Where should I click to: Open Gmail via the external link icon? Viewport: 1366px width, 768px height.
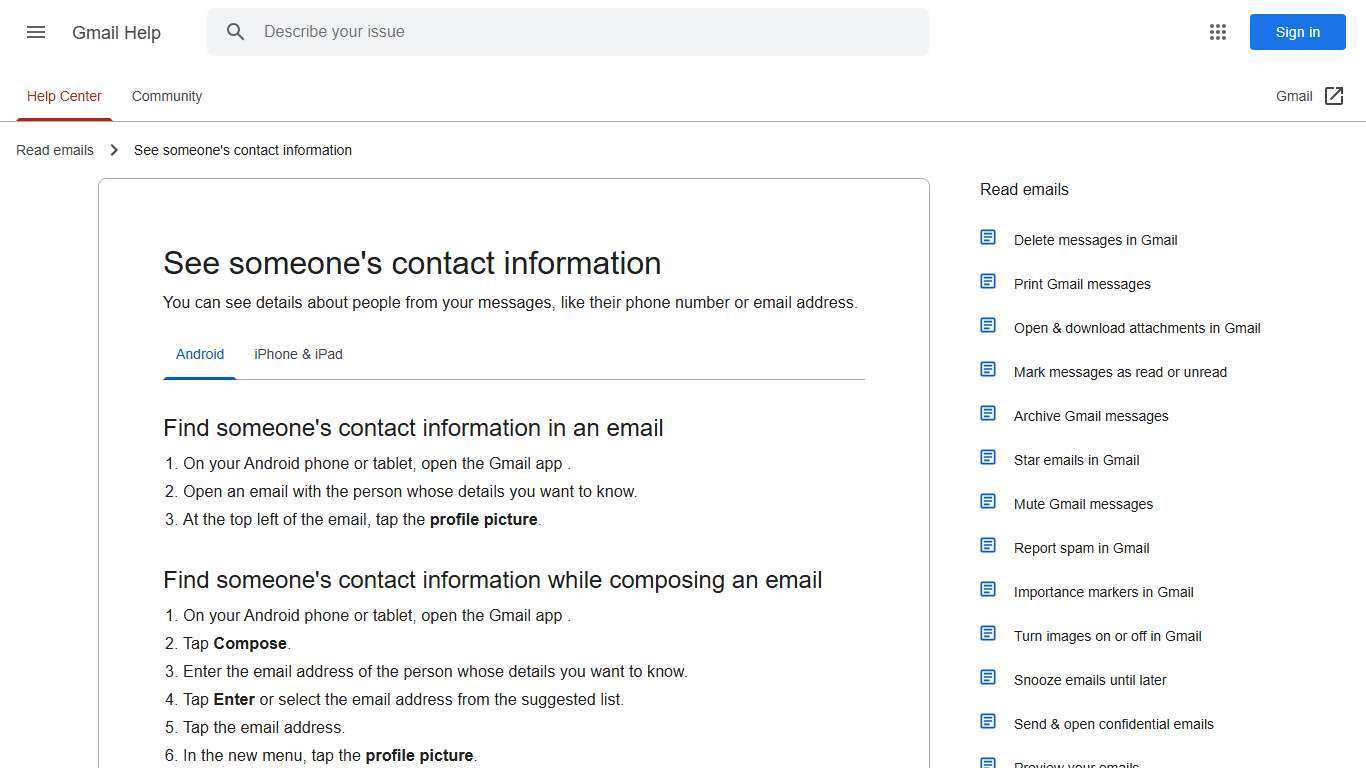(x=1335, y=96)
